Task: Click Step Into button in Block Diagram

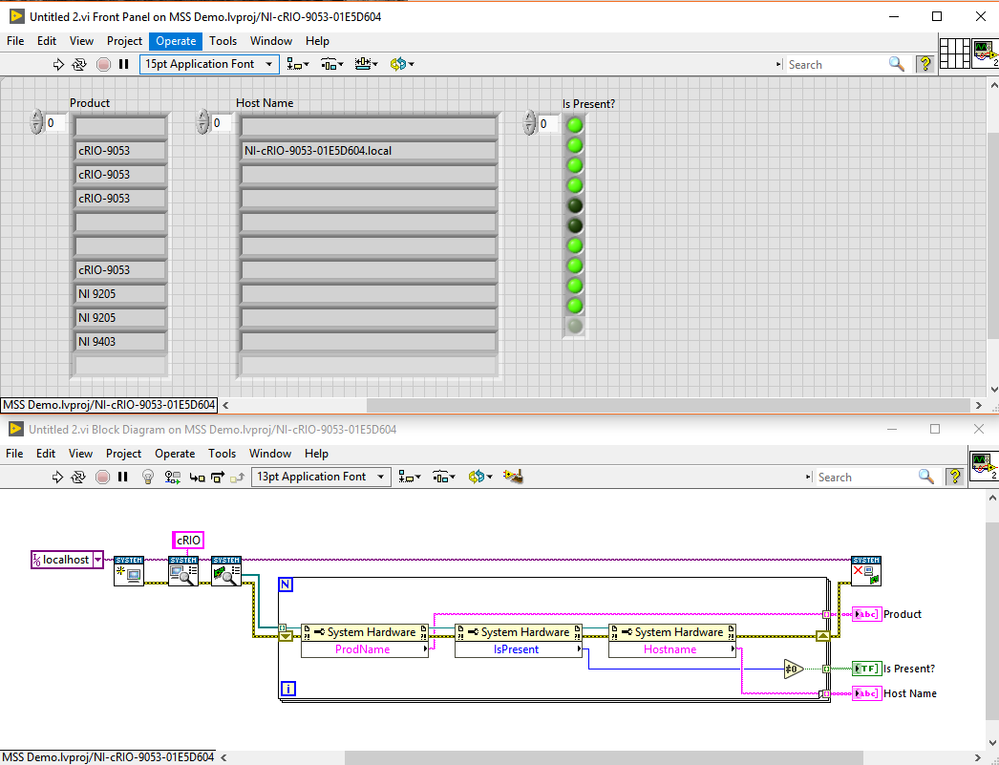Action: [x=197, y=477]
